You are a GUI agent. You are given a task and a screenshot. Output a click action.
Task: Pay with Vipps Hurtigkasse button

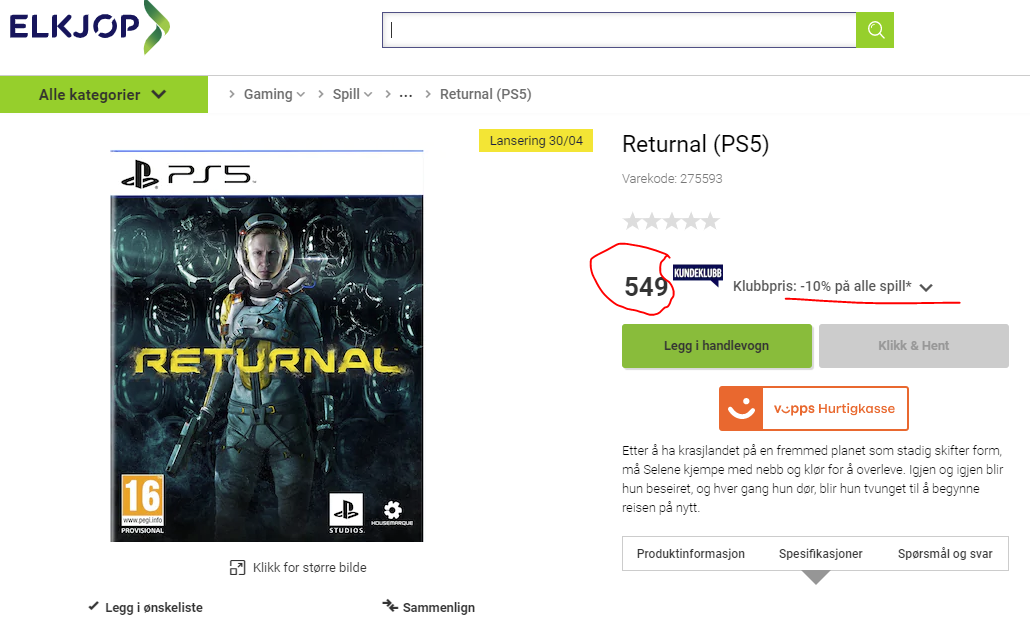click(x=814, y=409)
